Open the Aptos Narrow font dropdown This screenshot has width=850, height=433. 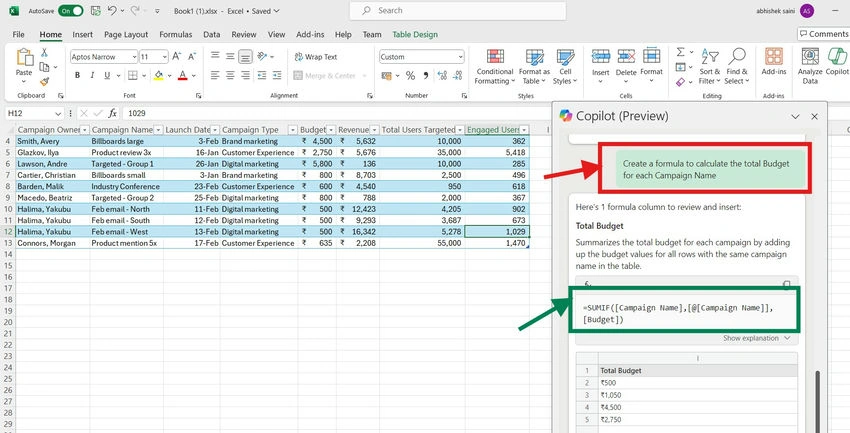134,57
